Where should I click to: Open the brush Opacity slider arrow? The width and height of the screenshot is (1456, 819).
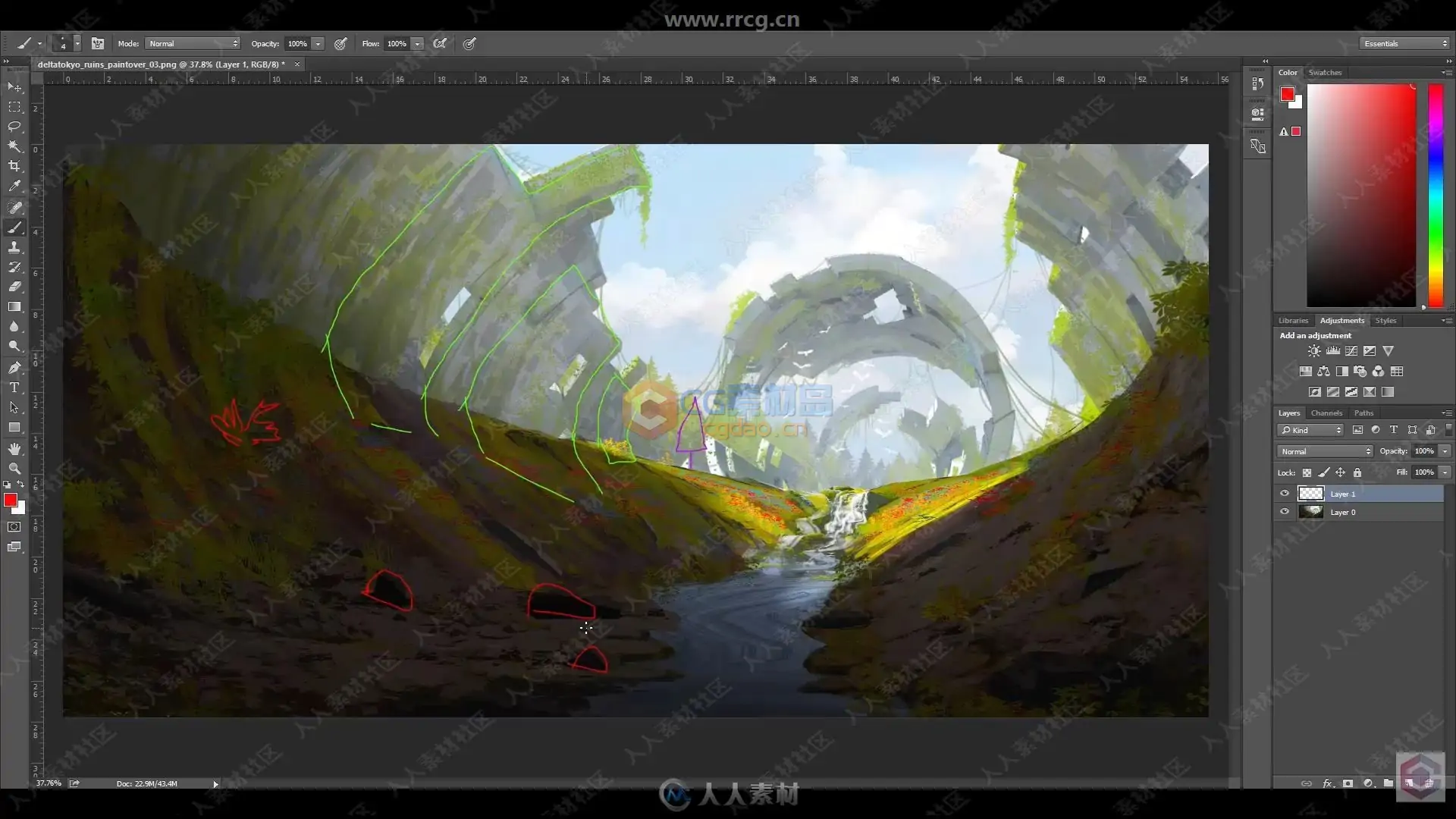tap(318, 44)
